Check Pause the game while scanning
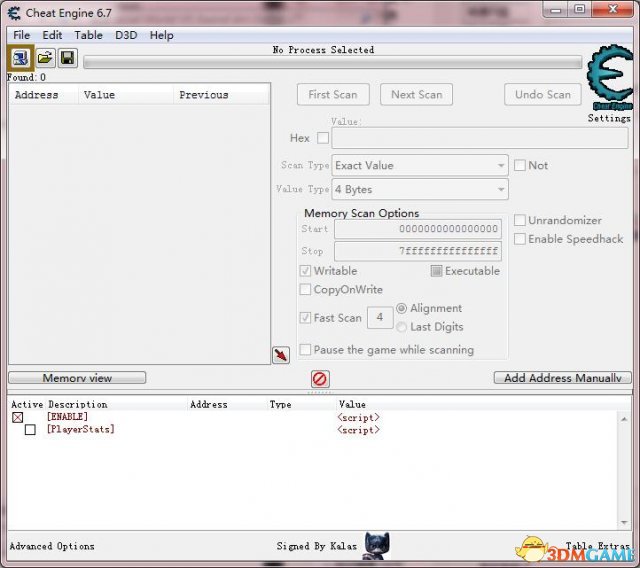640x568 pixels. (305, 350)
